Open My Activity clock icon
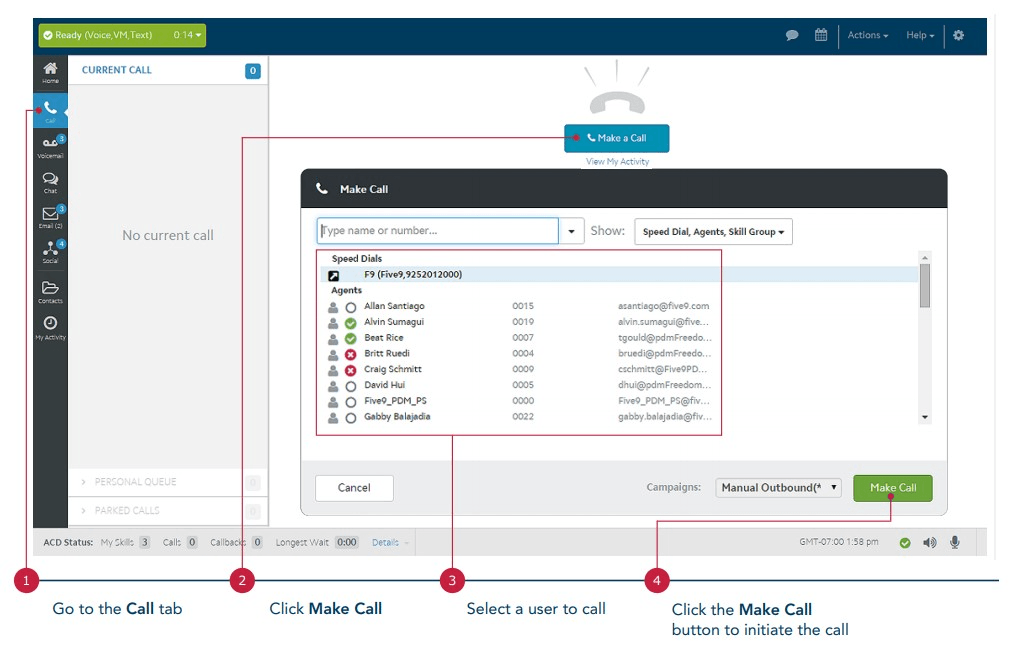The width and height of the screenshot is (1030, 649). pos(50,326)
